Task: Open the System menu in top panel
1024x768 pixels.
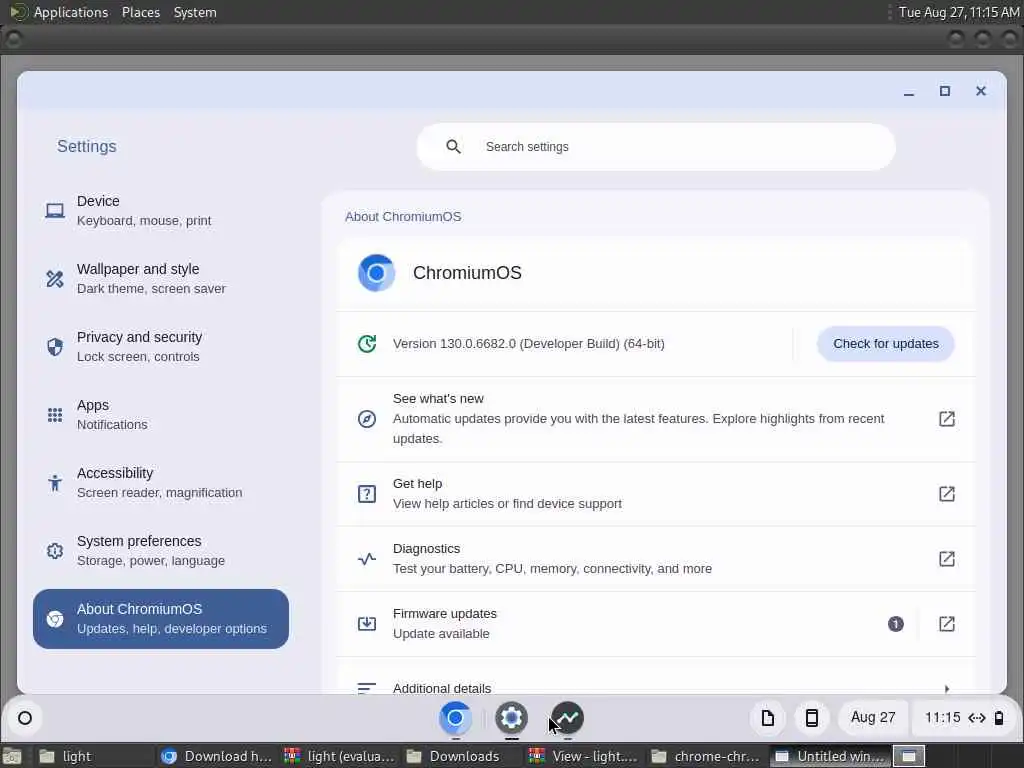Action: tap(195, 12)
